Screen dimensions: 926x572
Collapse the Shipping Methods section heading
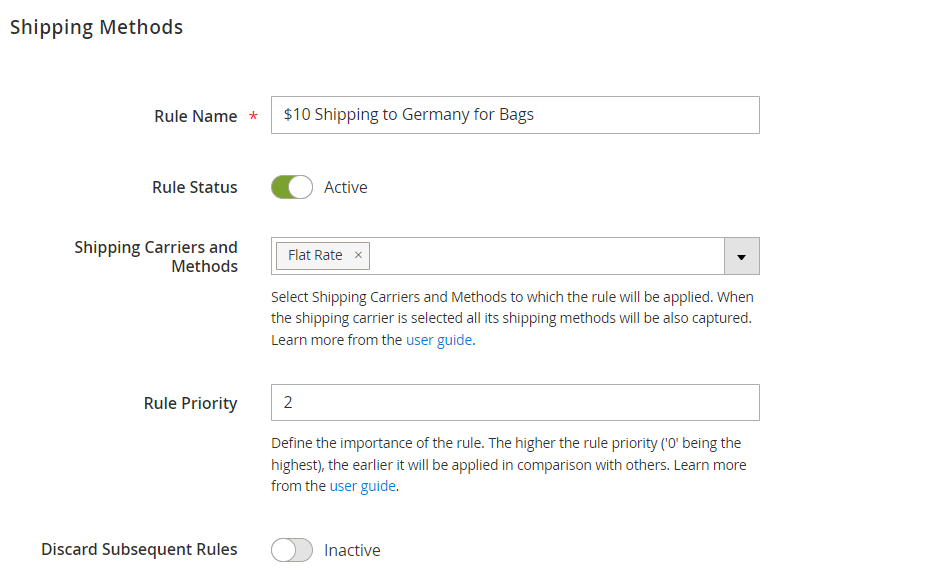[x=96, y=27]
